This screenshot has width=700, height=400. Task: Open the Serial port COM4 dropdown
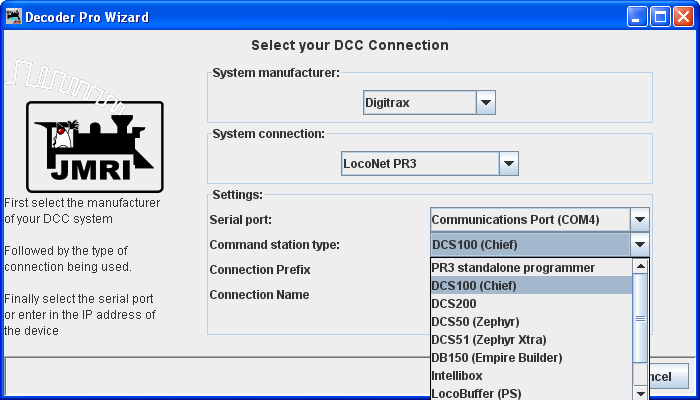pos(641,219)
